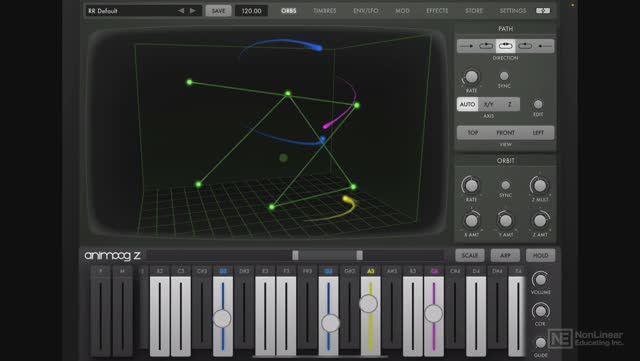Play the C#3 black key
Viewport: 640px width, 361px height.
[x=202, y=312]
